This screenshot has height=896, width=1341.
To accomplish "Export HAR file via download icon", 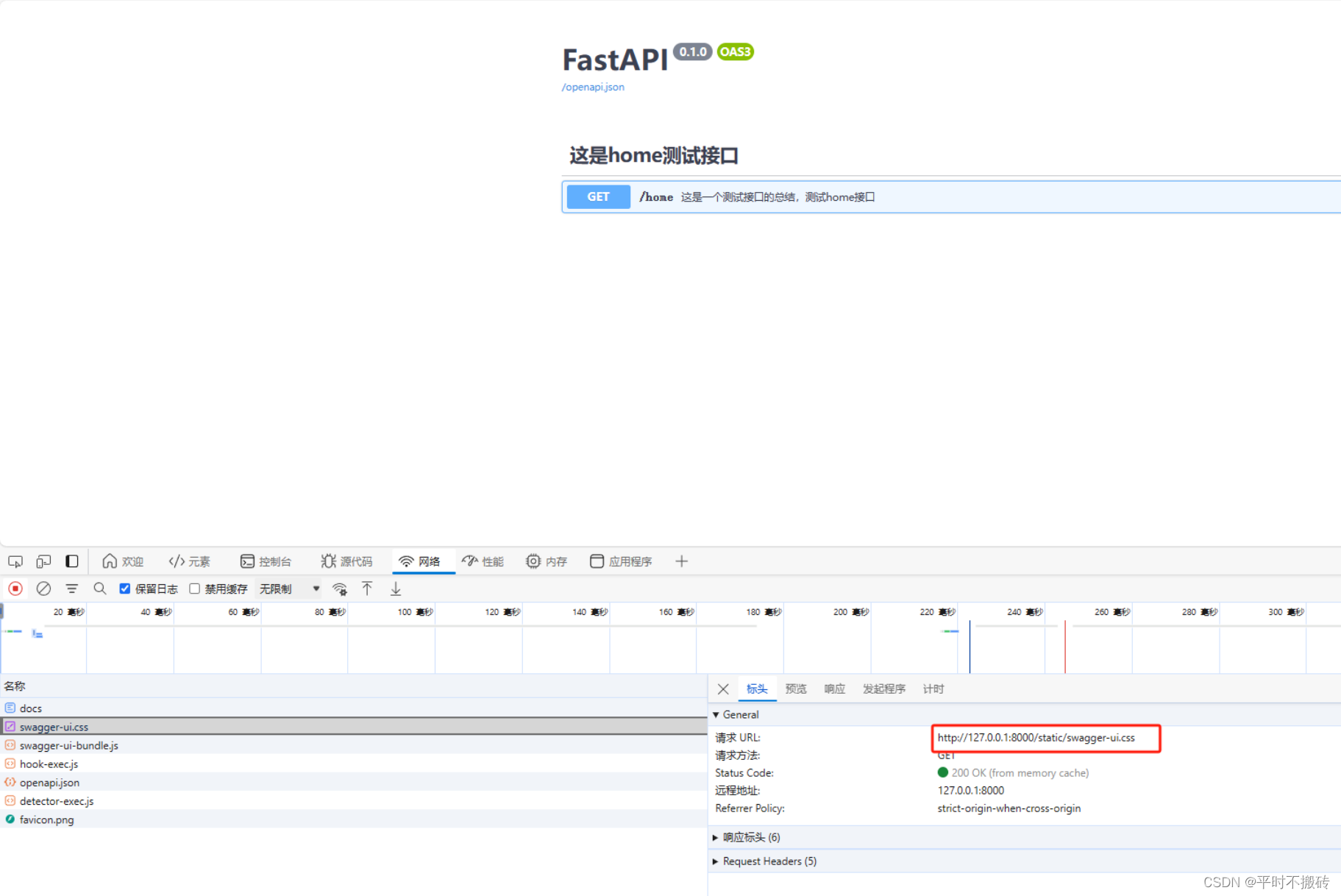I will (x=395, y=589).
